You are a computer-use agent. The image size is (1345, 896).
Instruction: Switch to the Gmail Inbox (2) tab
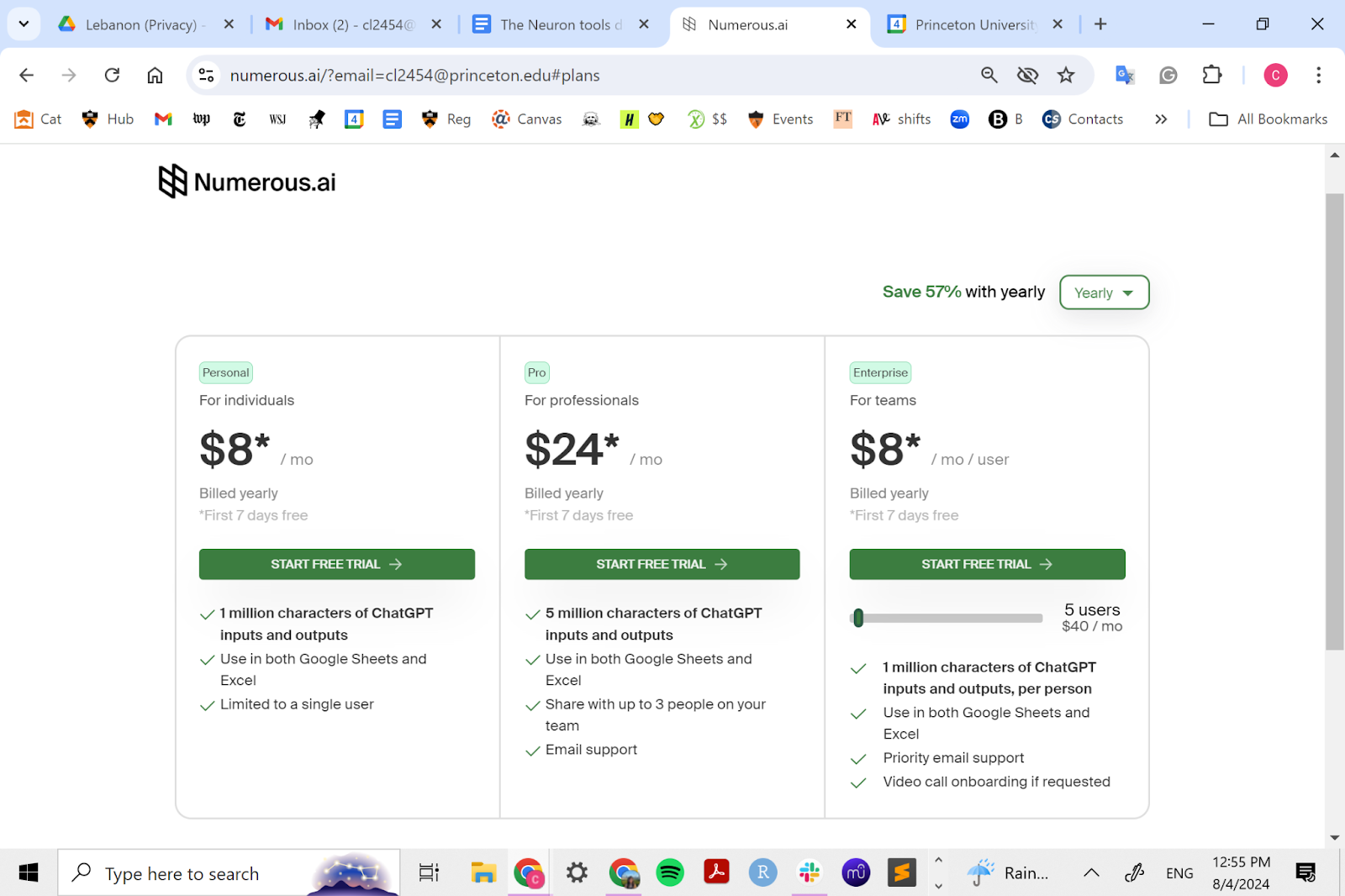(353, 24)
